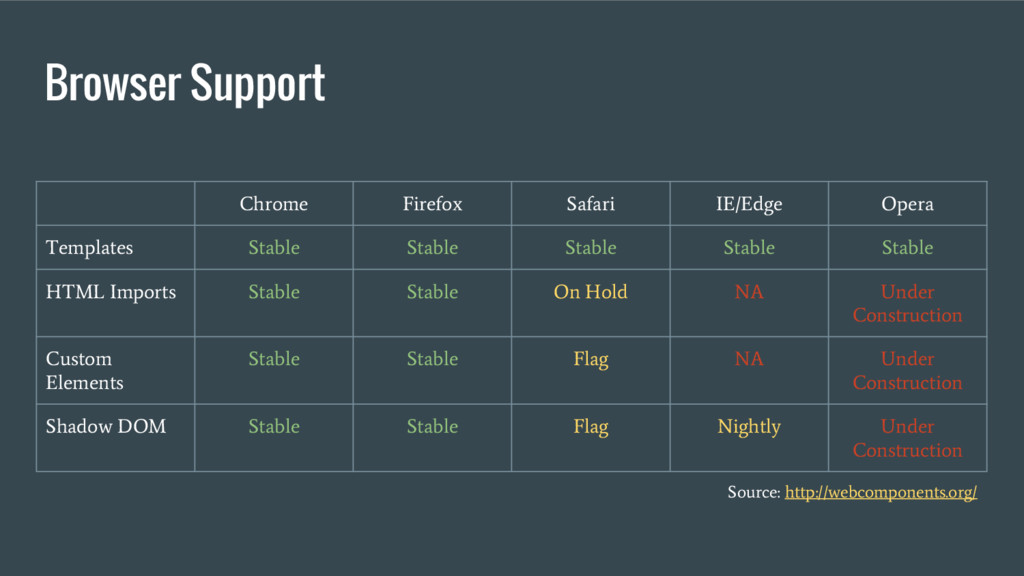Click Under Construction in Shadow DOM row
This screenshot has width=1024, height=576.
click(907, 438)
